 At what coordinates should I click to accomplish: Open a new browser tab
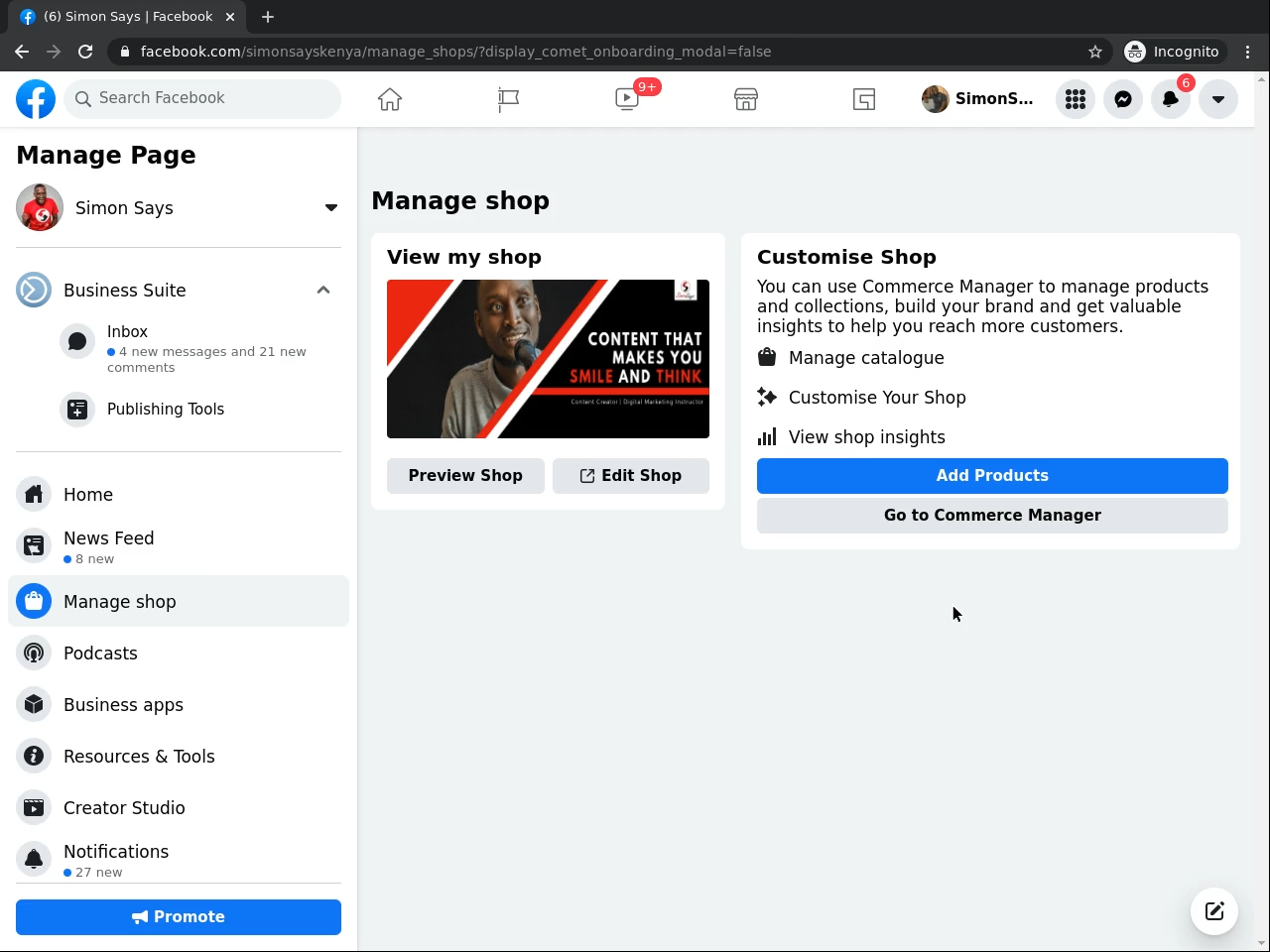pos(268,17)
